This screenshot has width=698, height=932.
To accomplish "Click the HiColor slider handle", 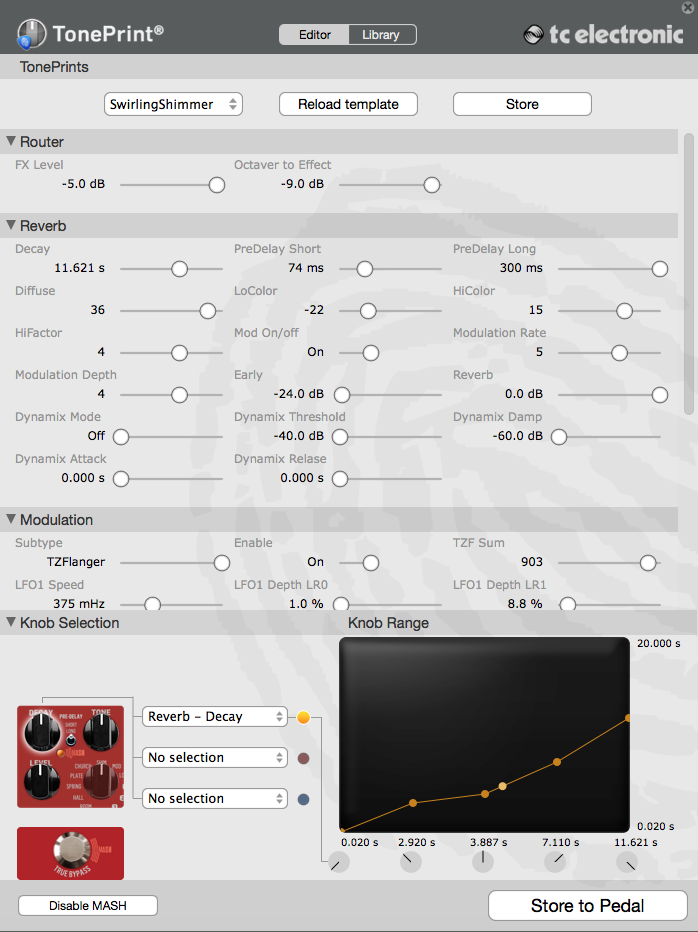I will pyautogui.click(x=624, y=311).
